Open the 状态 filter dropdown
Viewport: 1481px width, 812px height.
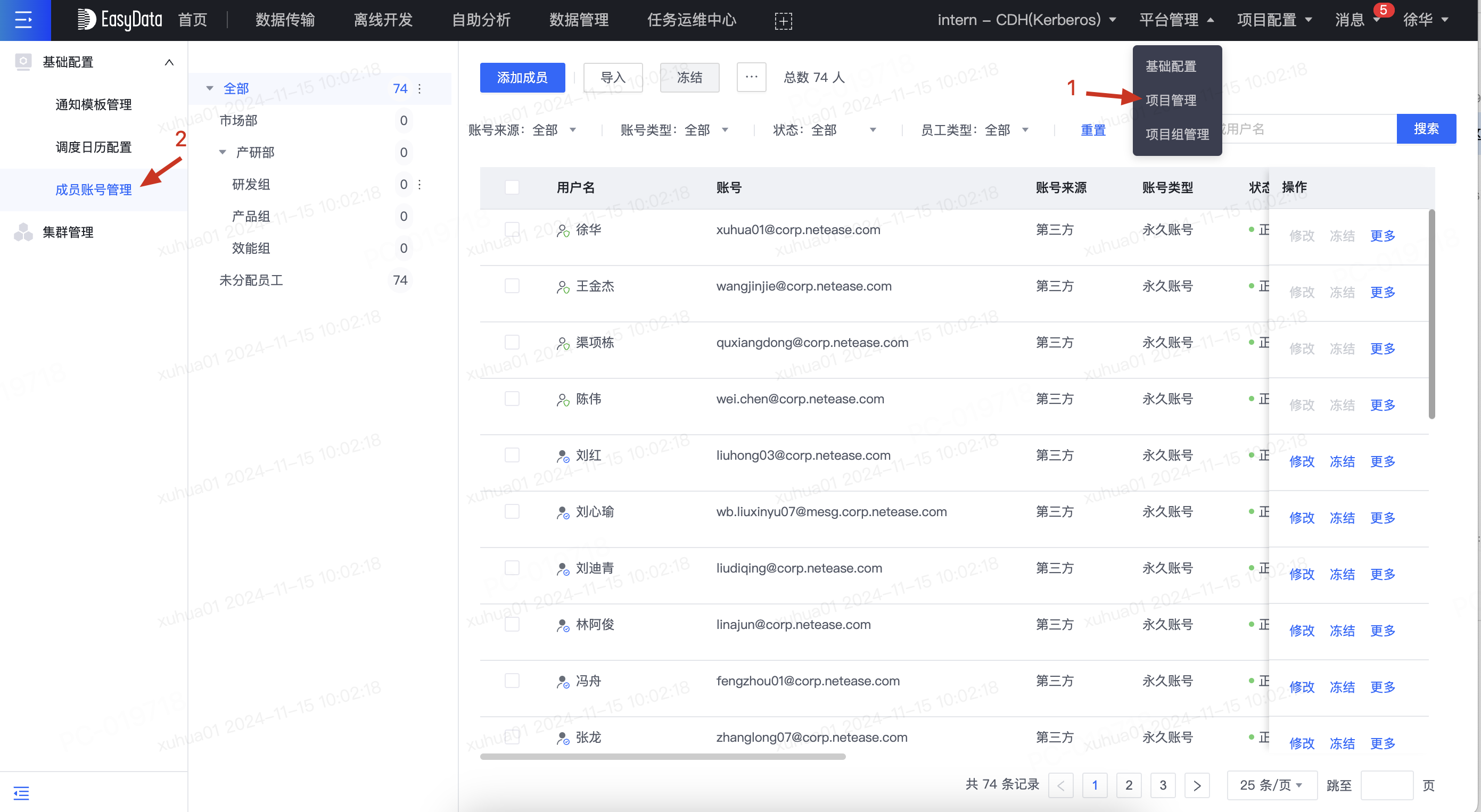(843, 130)
